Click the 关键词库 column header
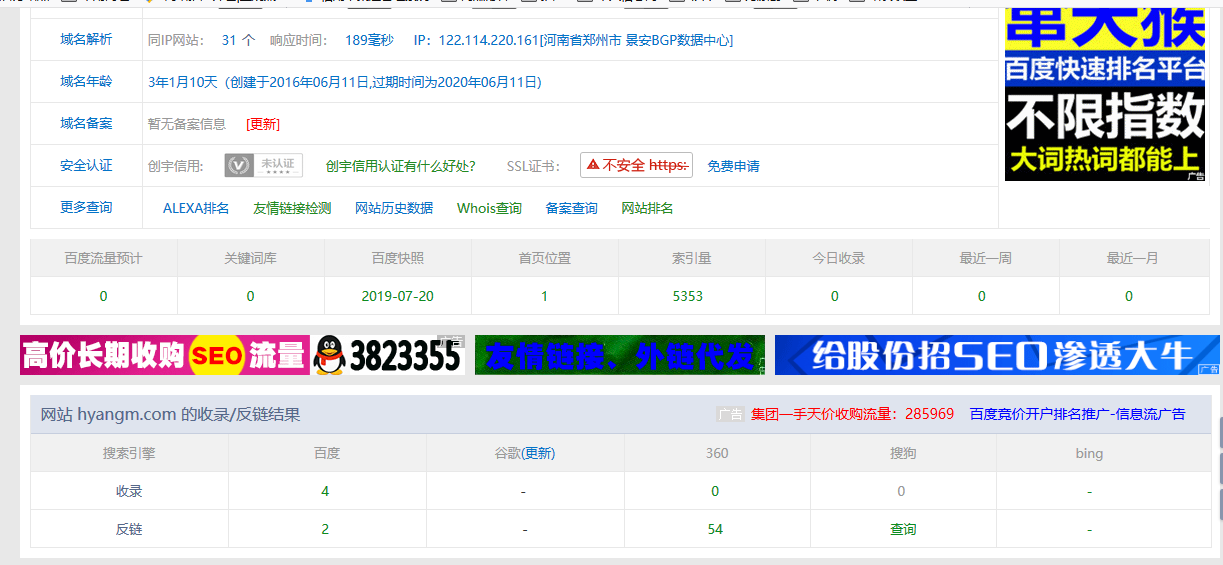The image size is (1223, 565). [251, 258]
